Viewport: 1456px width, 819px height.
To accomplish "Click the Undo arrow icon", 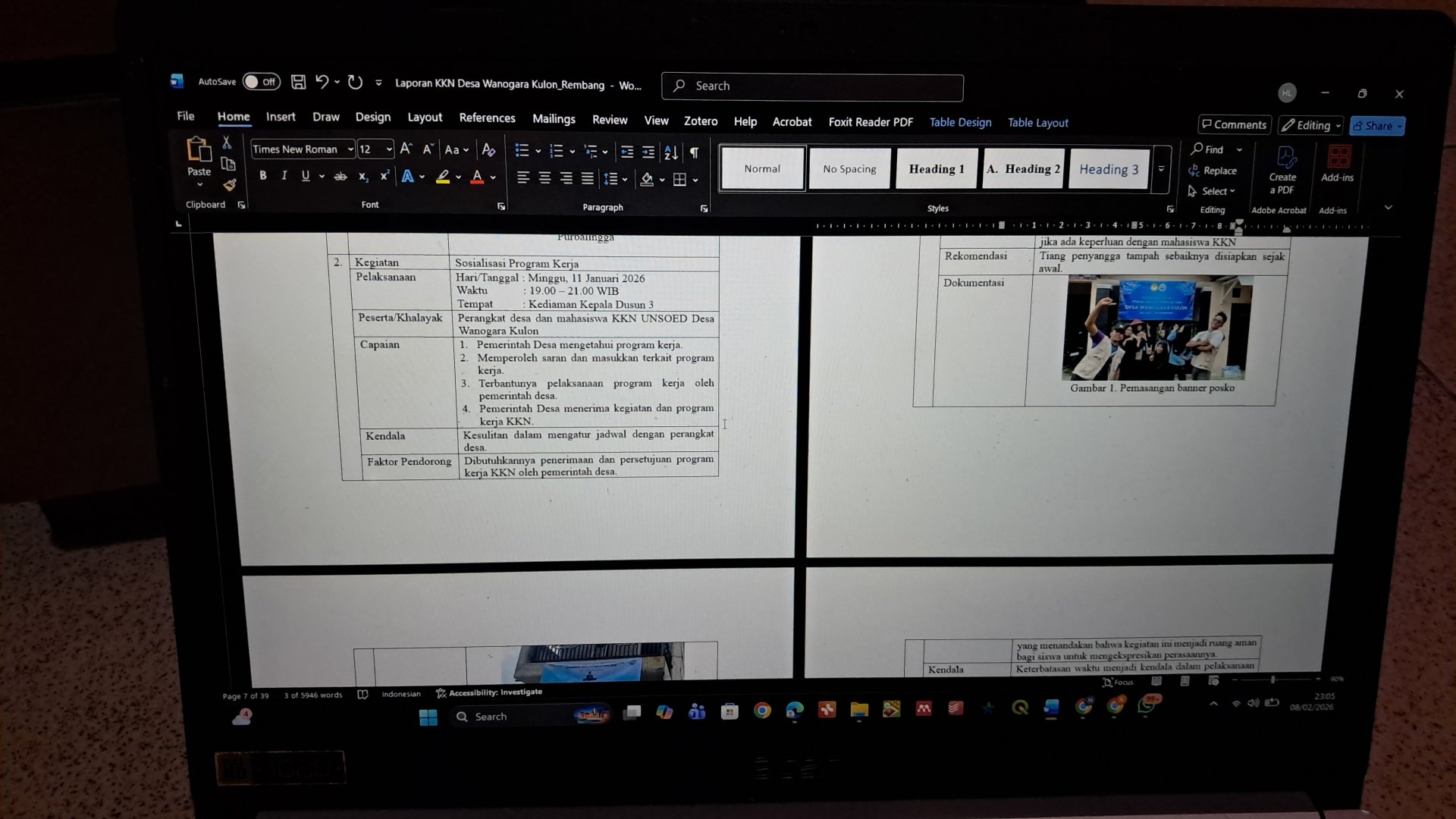I will pyautogui.click(x=322, y=82).
